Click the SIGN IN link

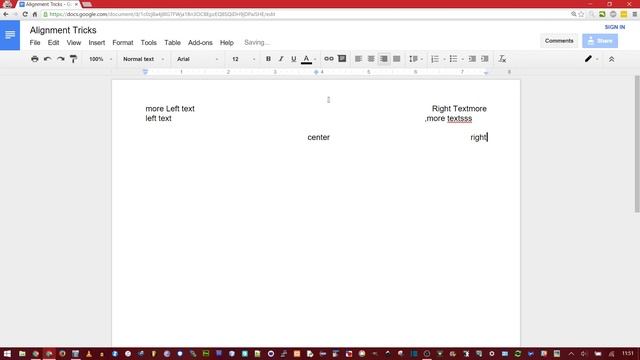tap(615, 27)
